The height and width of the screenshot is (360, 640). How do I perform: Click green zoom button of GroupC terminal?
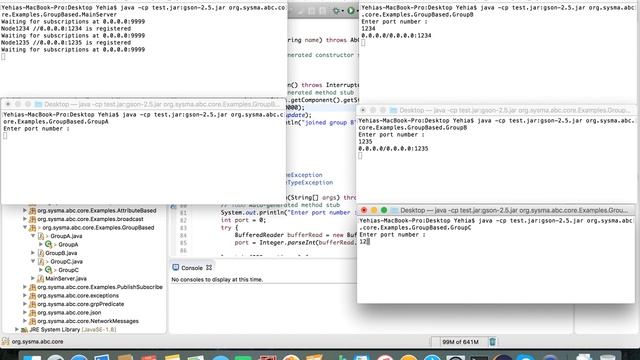[384, 210]
